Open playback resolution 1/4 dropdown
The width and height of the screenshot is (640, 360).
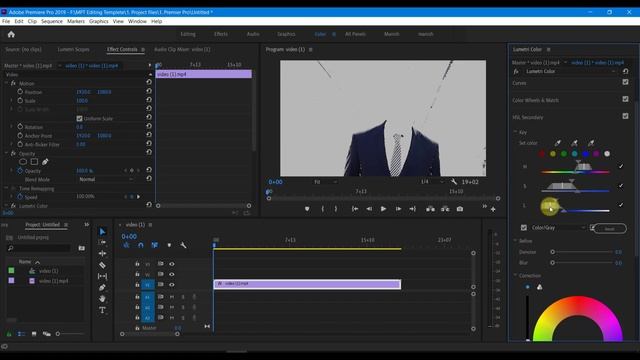point(431,182)
